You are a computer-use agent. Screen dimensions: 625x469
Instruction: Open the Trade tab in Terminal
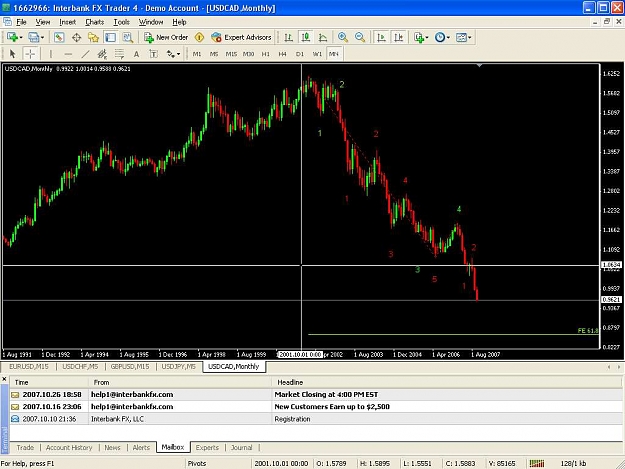pyautogui.click(x=25, y=447)
